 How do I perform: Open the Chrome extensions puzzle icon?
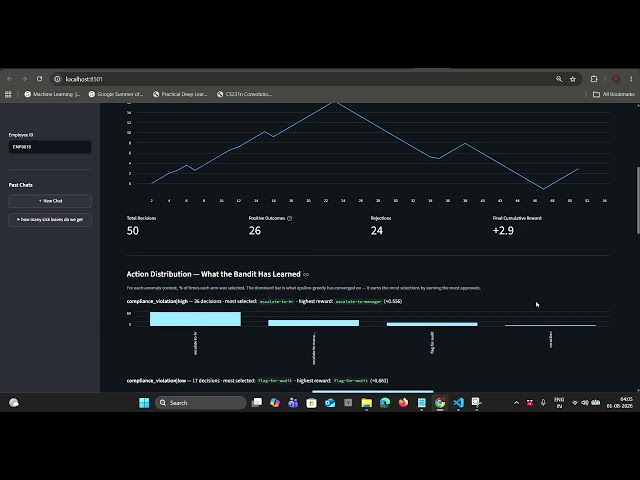tap(594, 79)
